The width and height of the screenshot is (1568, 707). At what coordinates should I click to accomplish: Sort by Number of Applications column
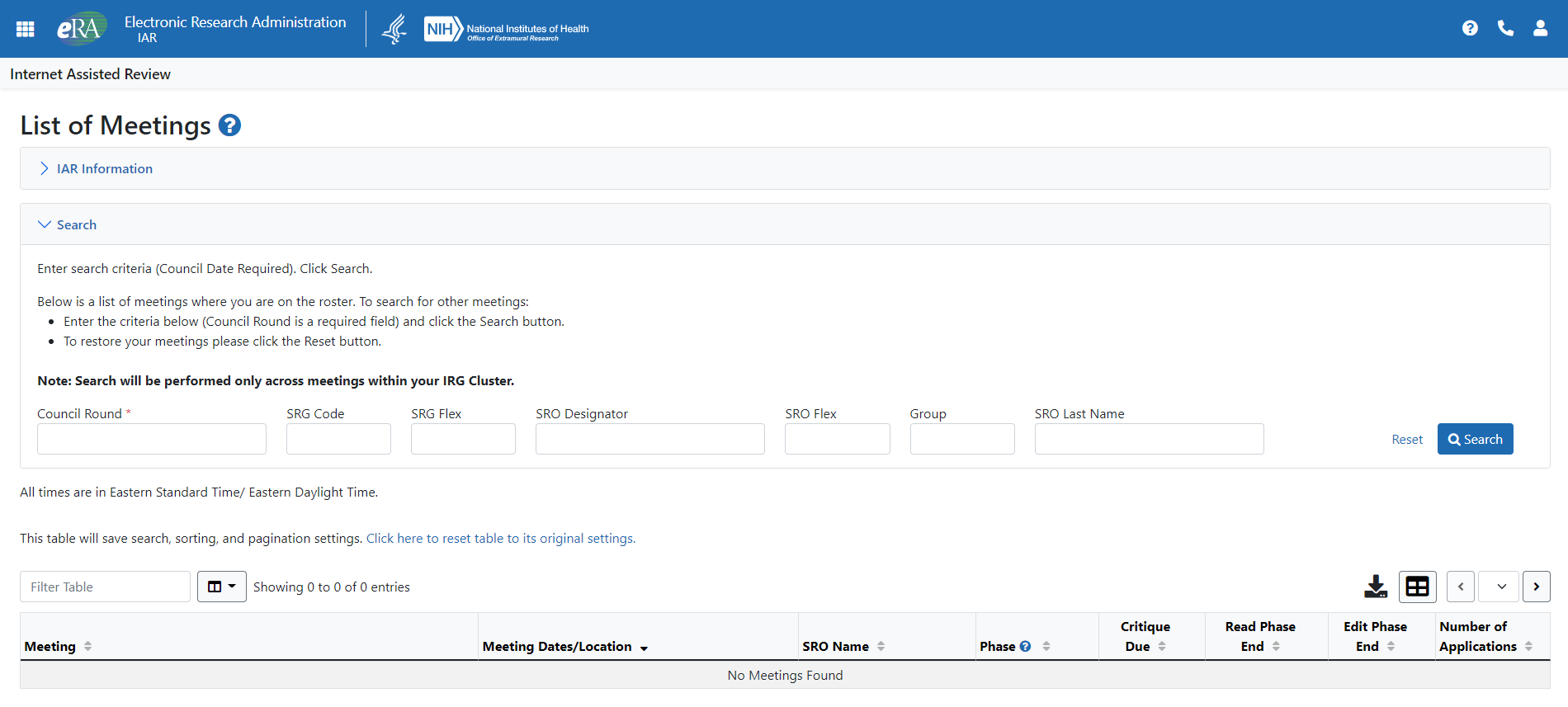(1528, 647)
